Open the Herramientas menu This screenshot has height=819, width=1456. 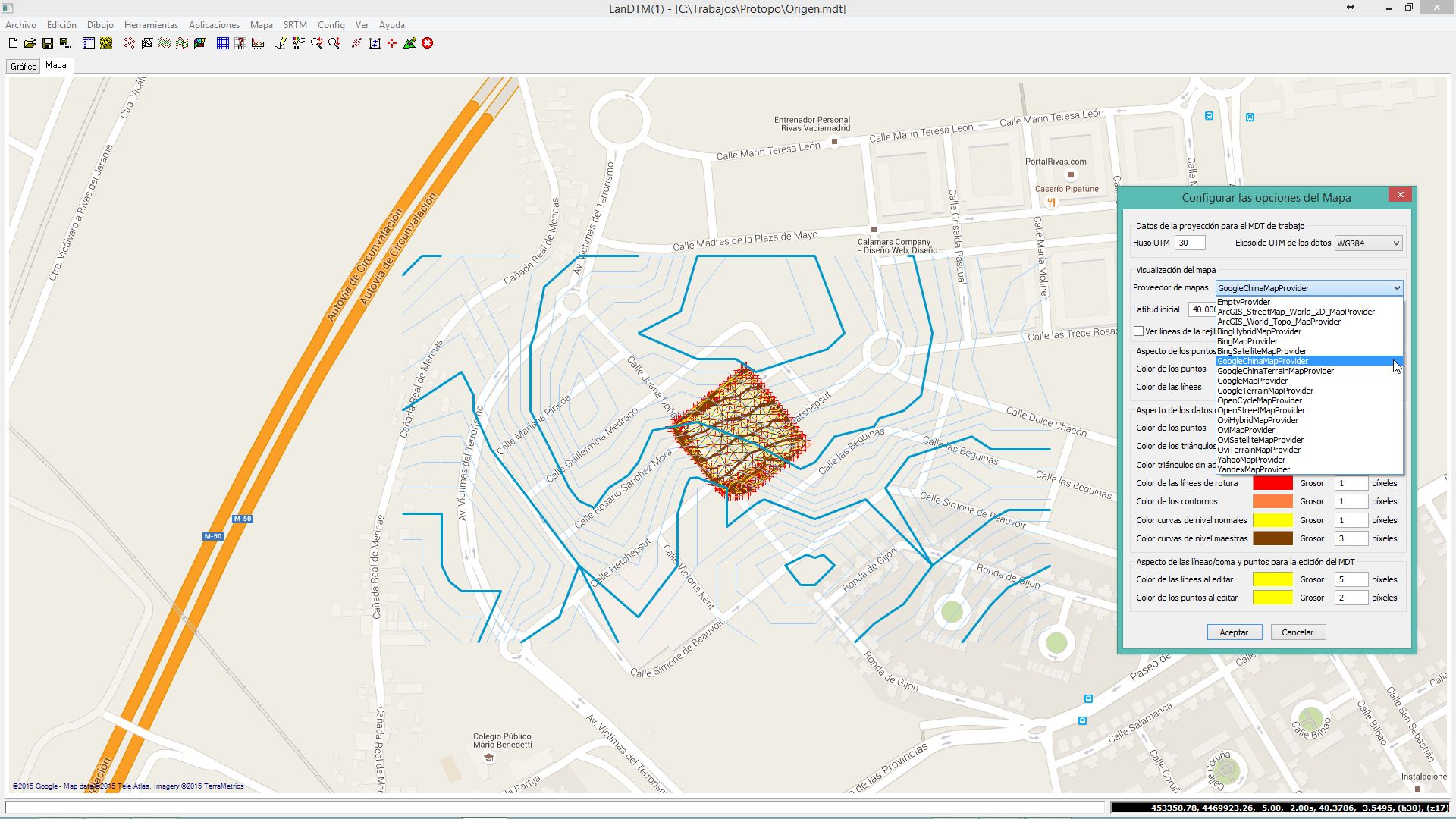[x=151, y=25]
